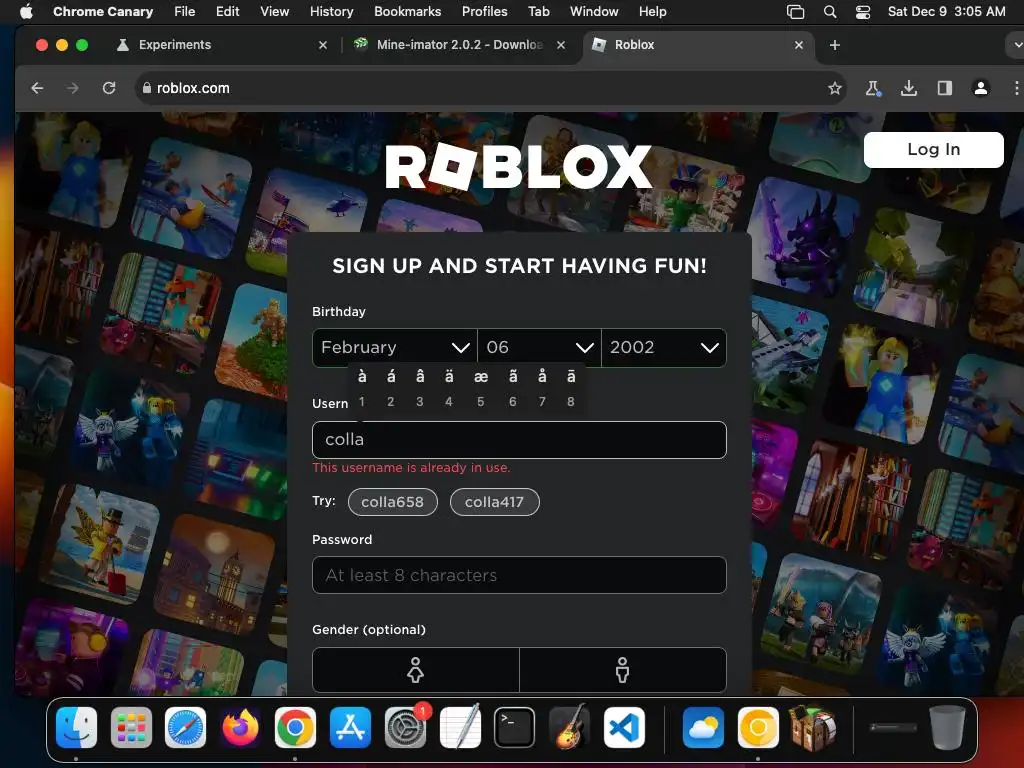Image resolution: width=1024 pixels, height=768 pixels.
Task: Click the Apple menu logo
Action: click(x=26, y=11)
